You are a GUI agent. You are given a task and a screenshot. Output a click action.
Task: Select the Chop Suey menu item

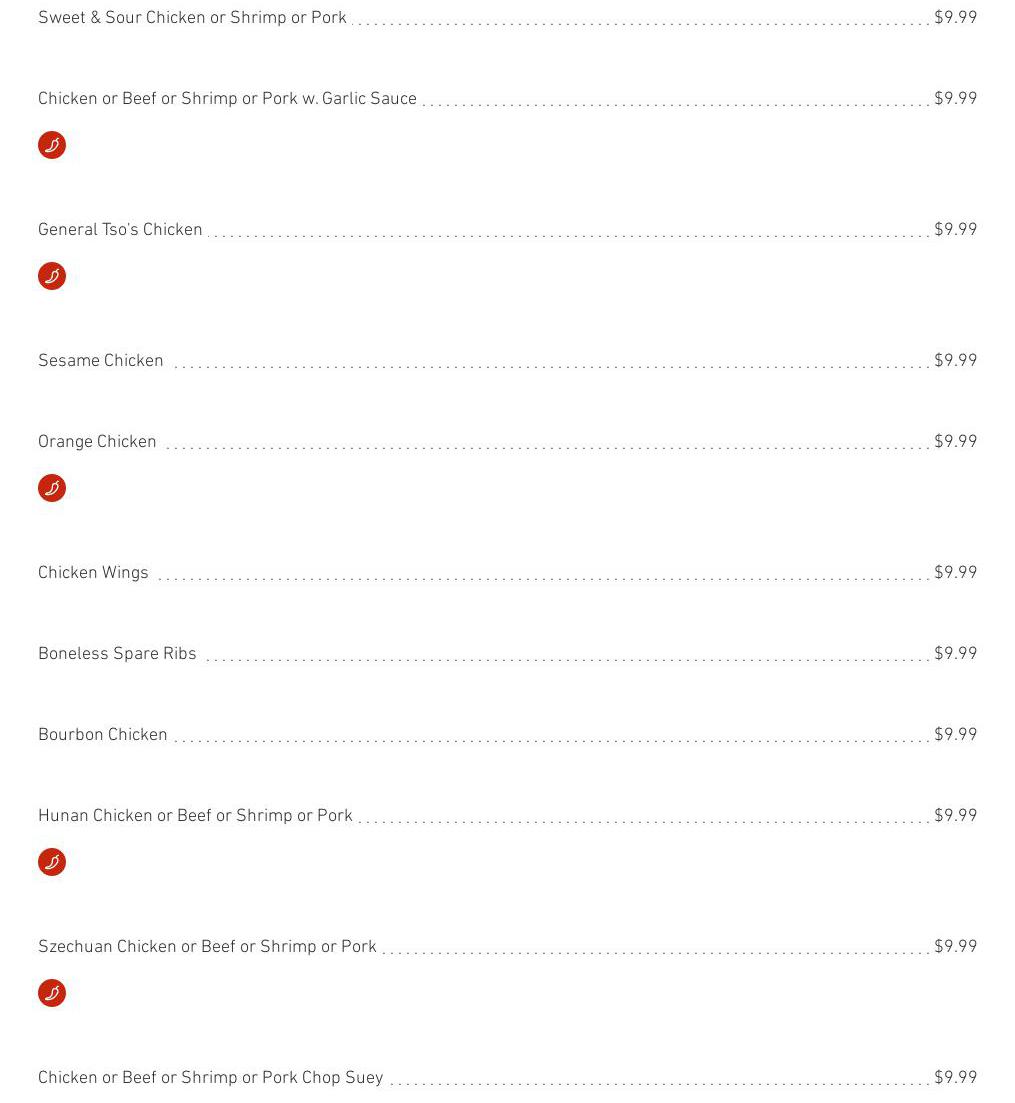[210, 1078]
